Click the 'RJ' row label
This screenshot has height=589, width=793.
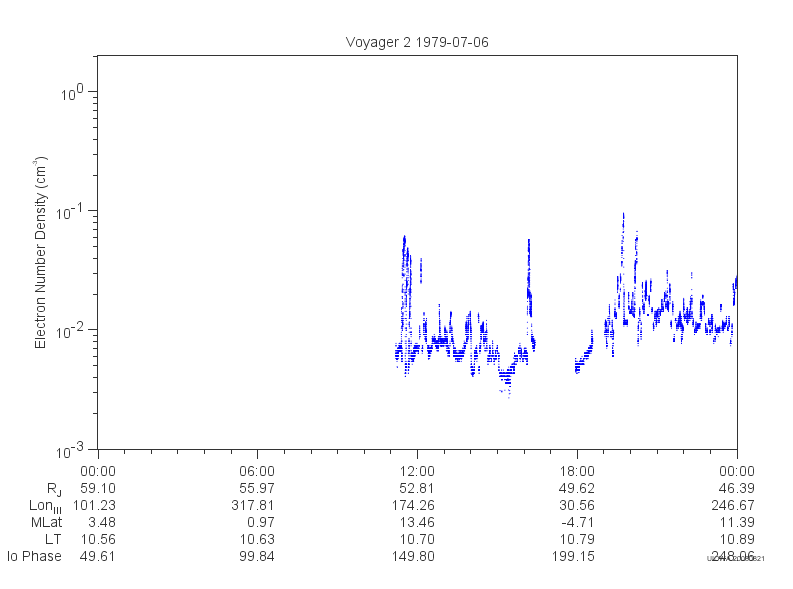tap(54, 489)
